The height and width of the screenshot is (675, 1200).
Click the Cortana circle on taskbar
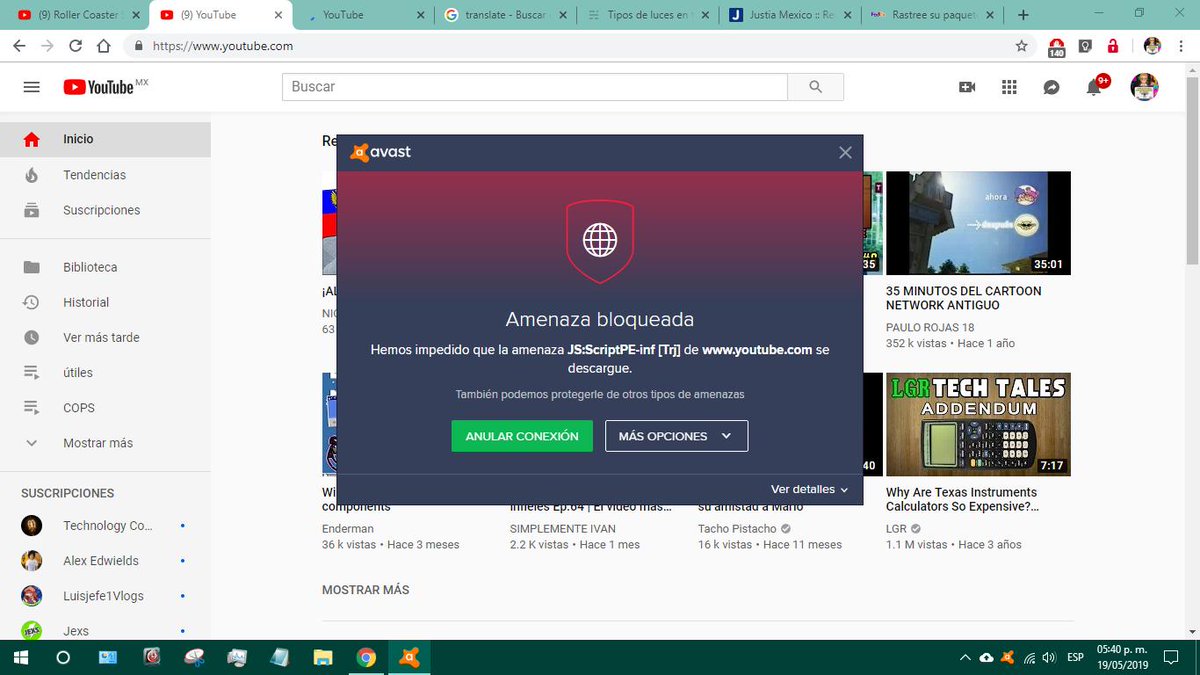click(x=63, y=657)
